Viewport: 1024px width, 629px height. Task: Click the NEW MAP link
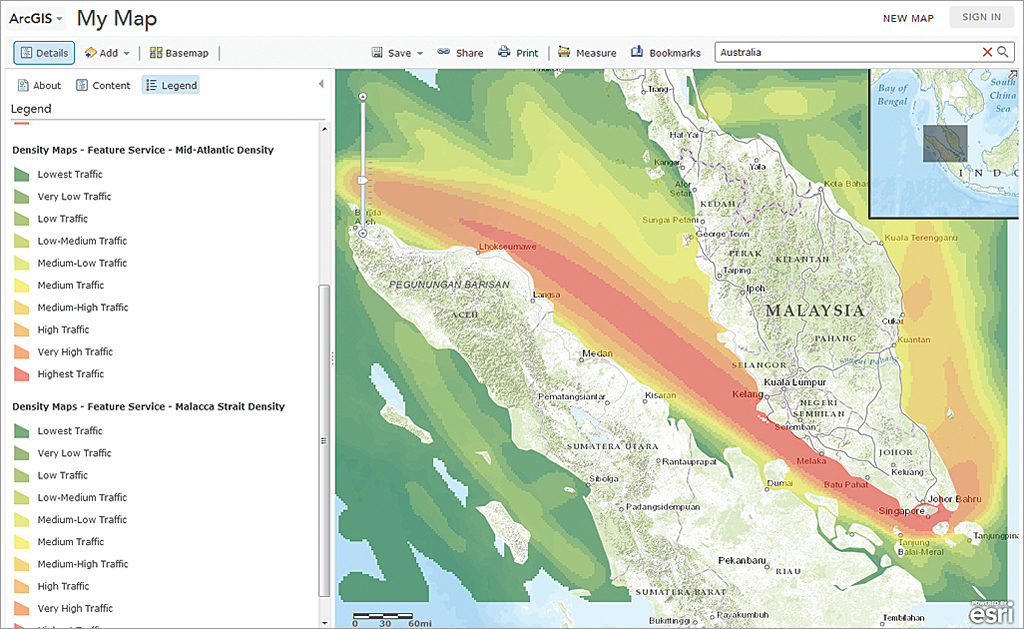click(x=908, y=18)
